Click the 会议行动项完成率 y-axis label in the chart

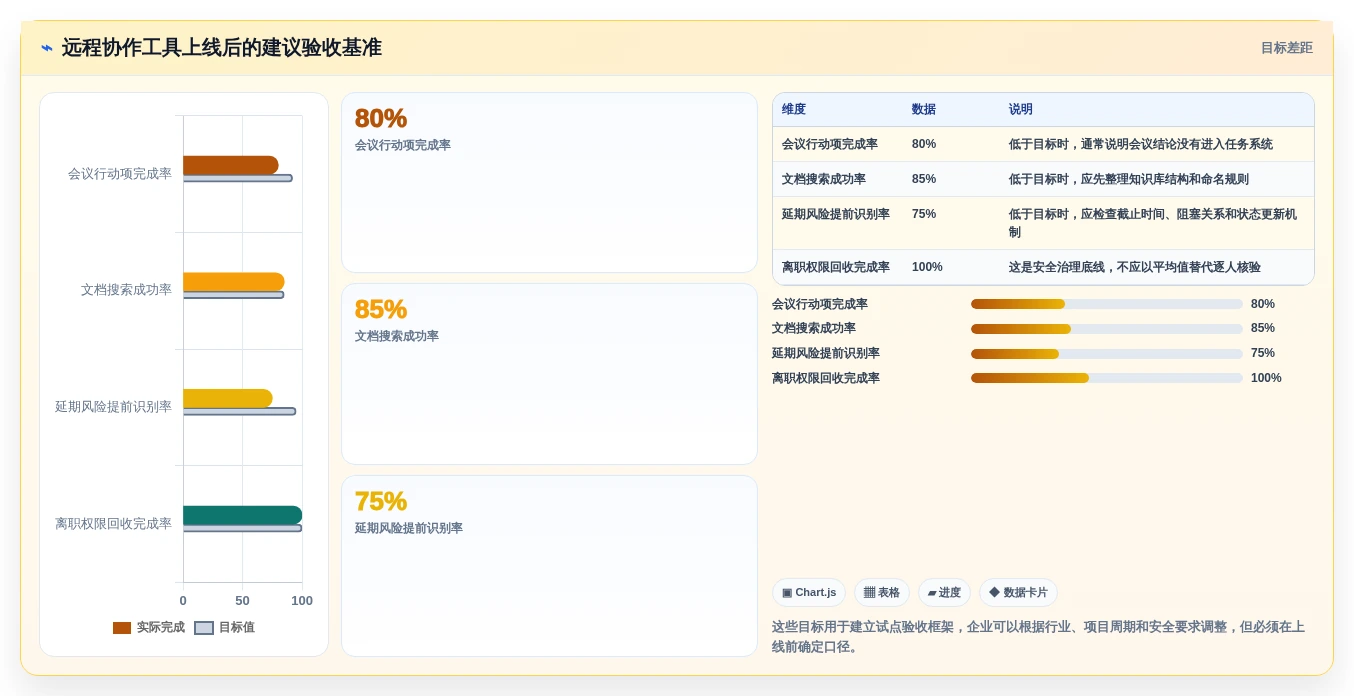pos(120,173)
